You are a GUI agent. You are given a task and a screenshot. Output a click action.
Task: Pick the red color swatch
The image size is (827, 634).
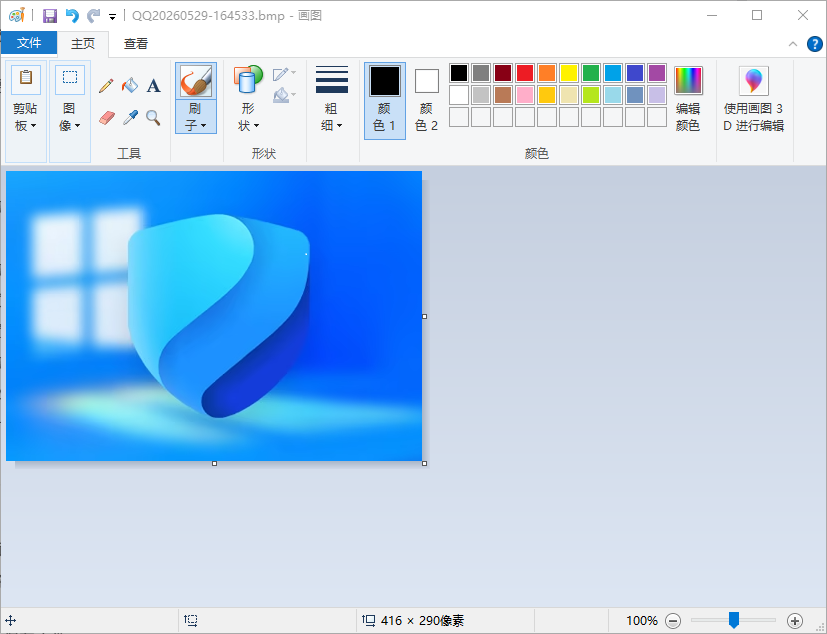coord(525,73)
